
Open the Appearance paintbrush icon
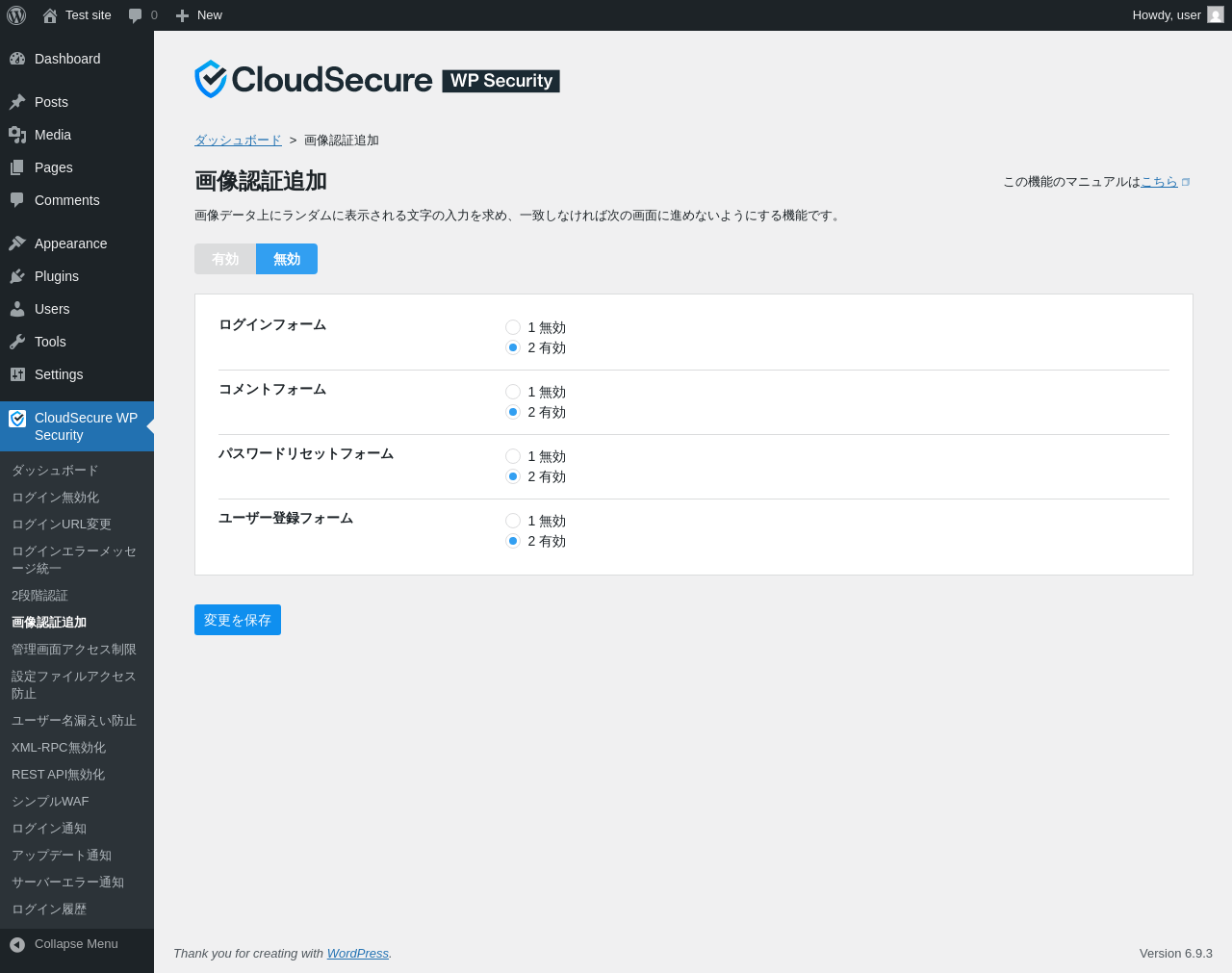click(17, 243)
